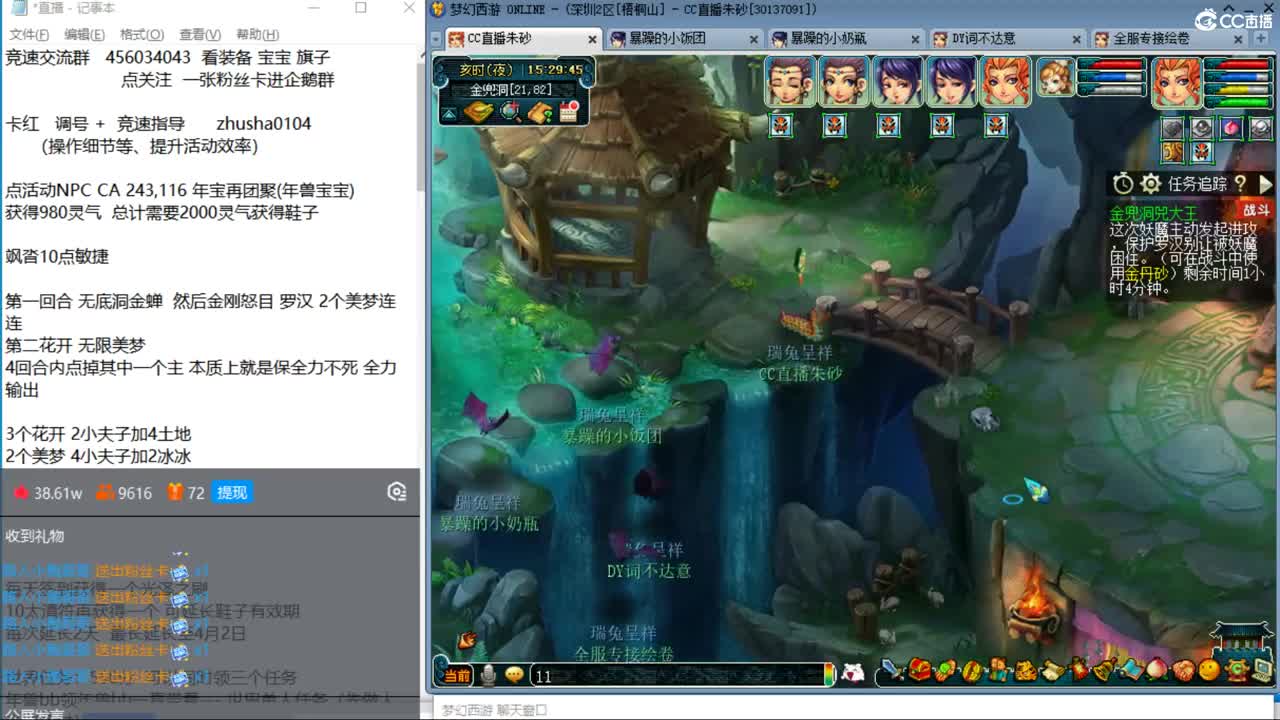This screenshot has width=1280, height=720.
Task: Click the stopwatch icon in task tracker
Action: [x=1123, y=184]
